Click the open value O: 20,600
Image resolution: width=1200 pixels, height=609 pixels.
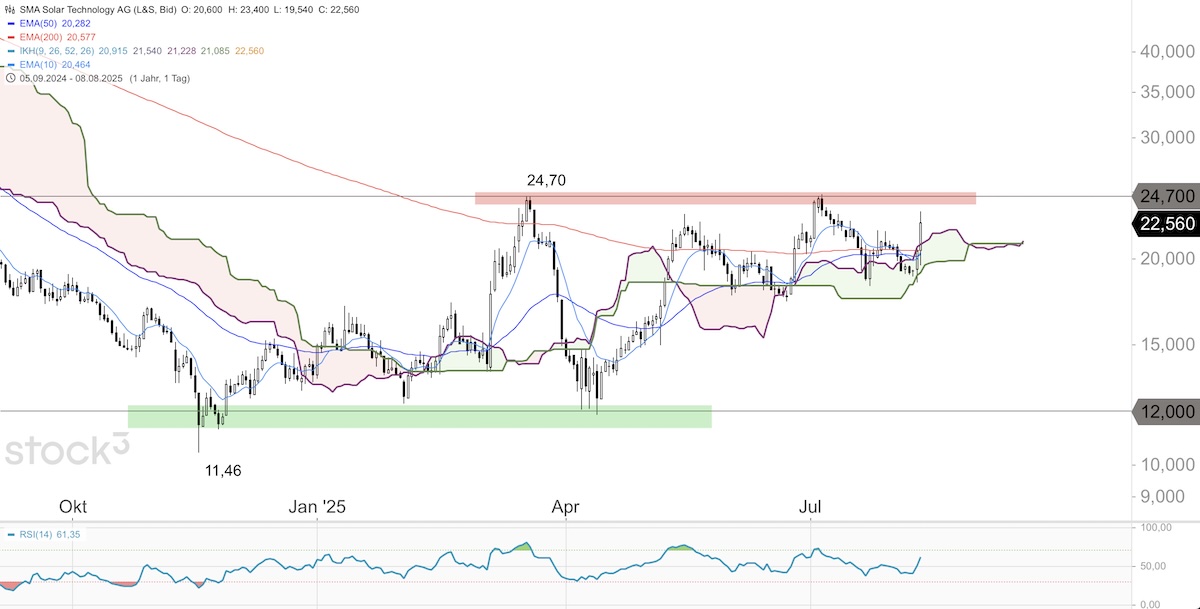(201, 9)
